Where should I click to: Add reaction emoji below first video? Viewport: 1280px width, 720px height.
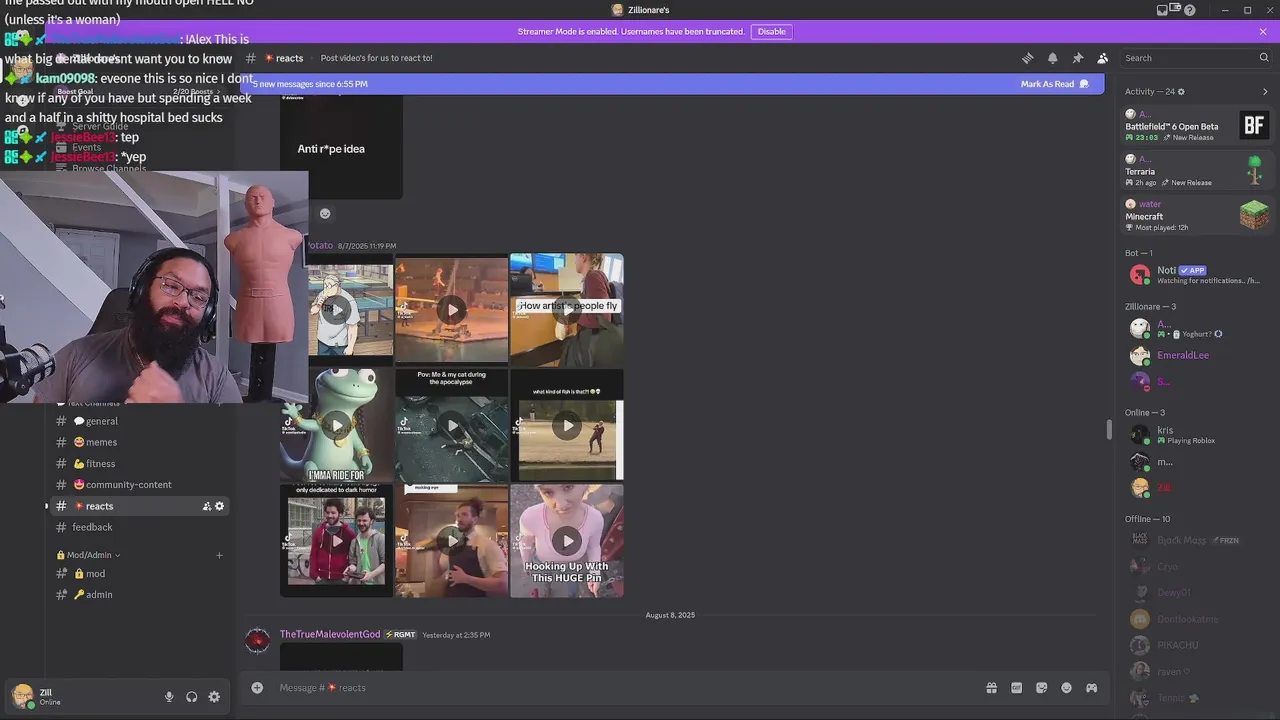(324, 213)
